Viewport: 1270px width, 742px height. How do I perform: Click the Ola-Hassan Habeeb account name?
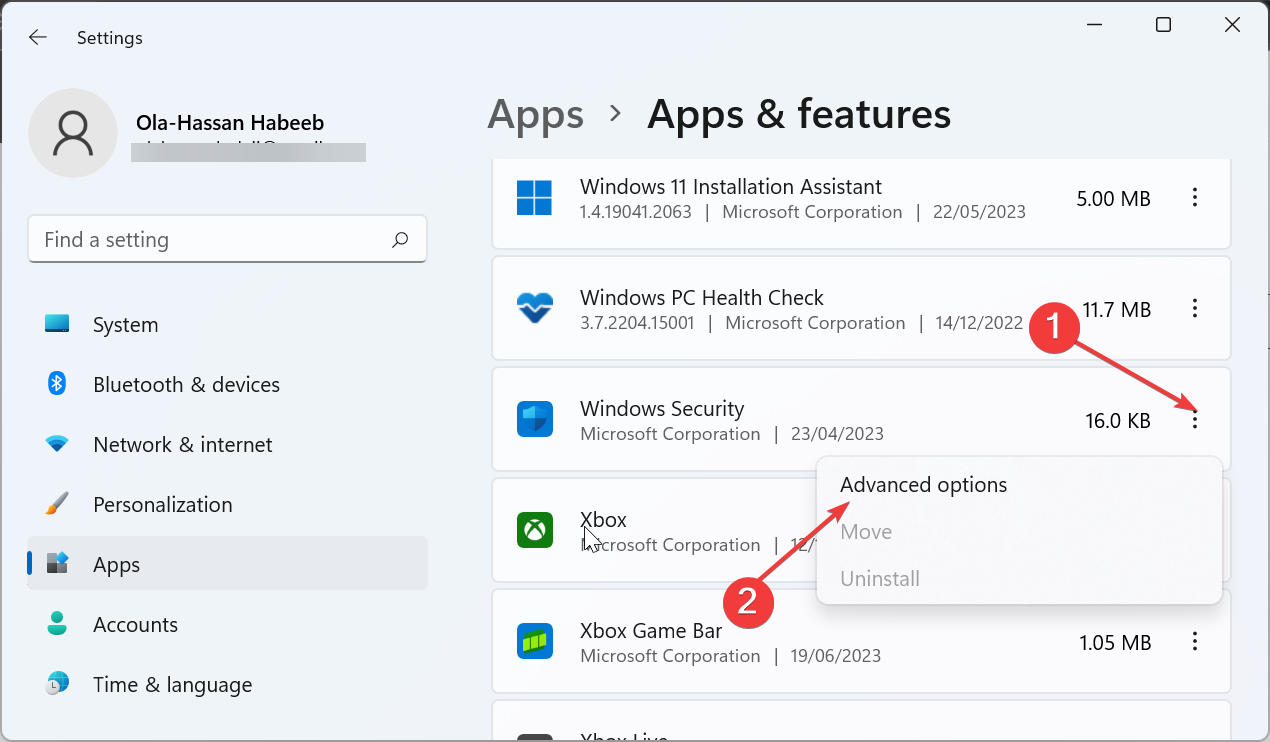[x=230, y=123]
